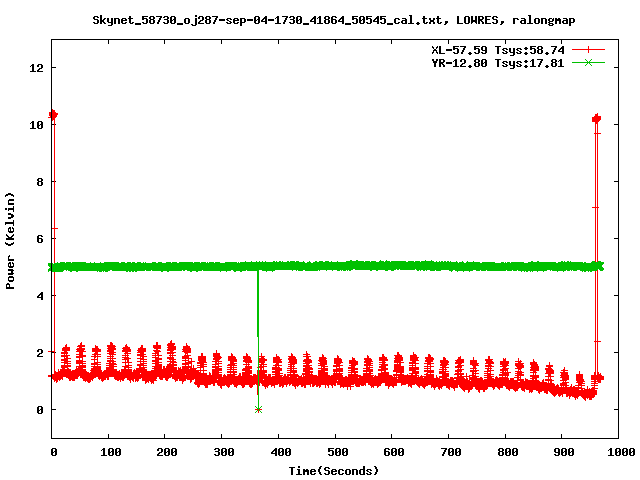Click the legend entry YR-12.80 Tsys:17.81

click(498, 63)
